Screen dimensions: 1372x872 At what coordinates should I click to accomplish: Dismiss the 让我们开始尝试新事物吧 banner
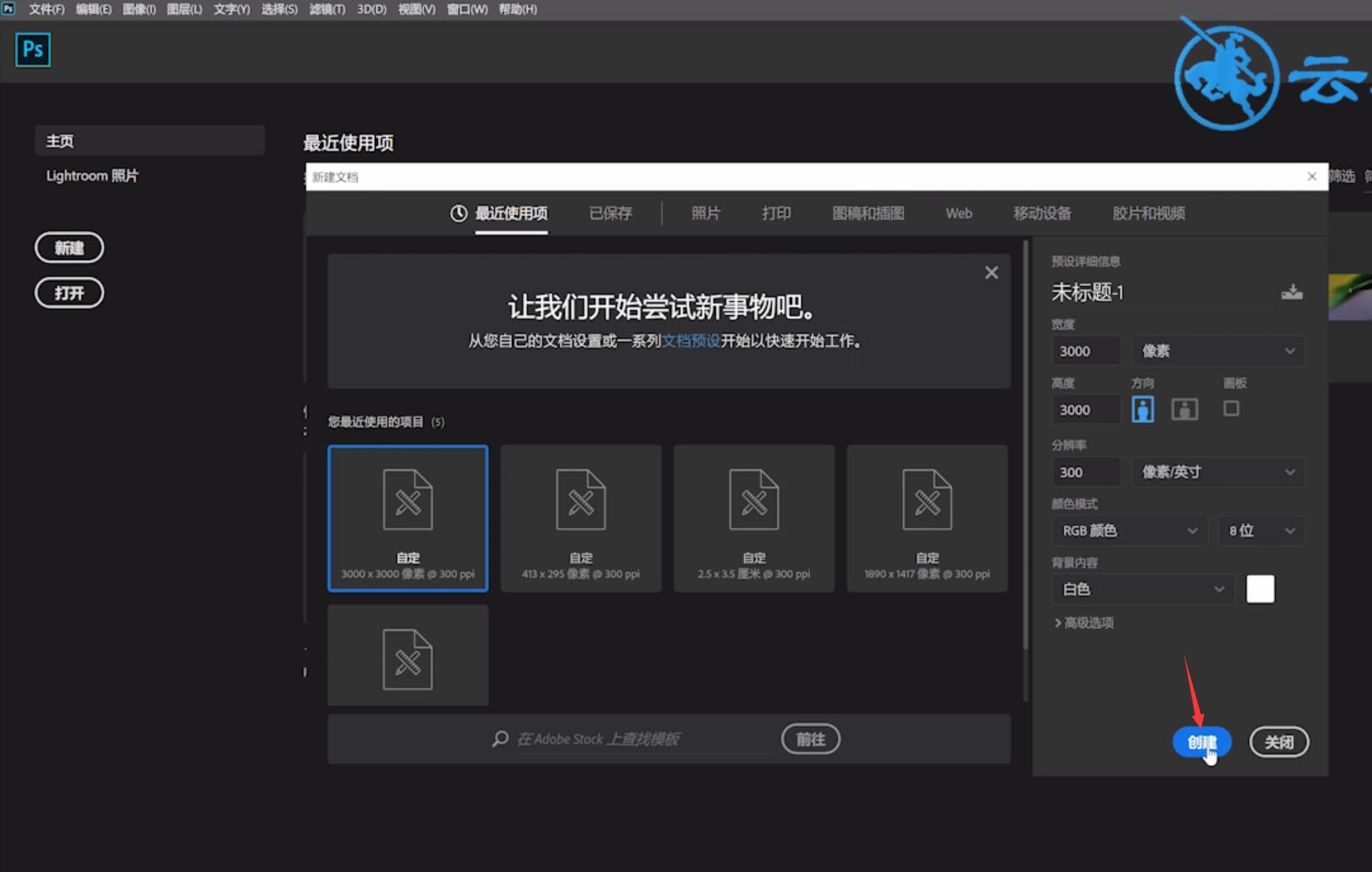point(991,273)
